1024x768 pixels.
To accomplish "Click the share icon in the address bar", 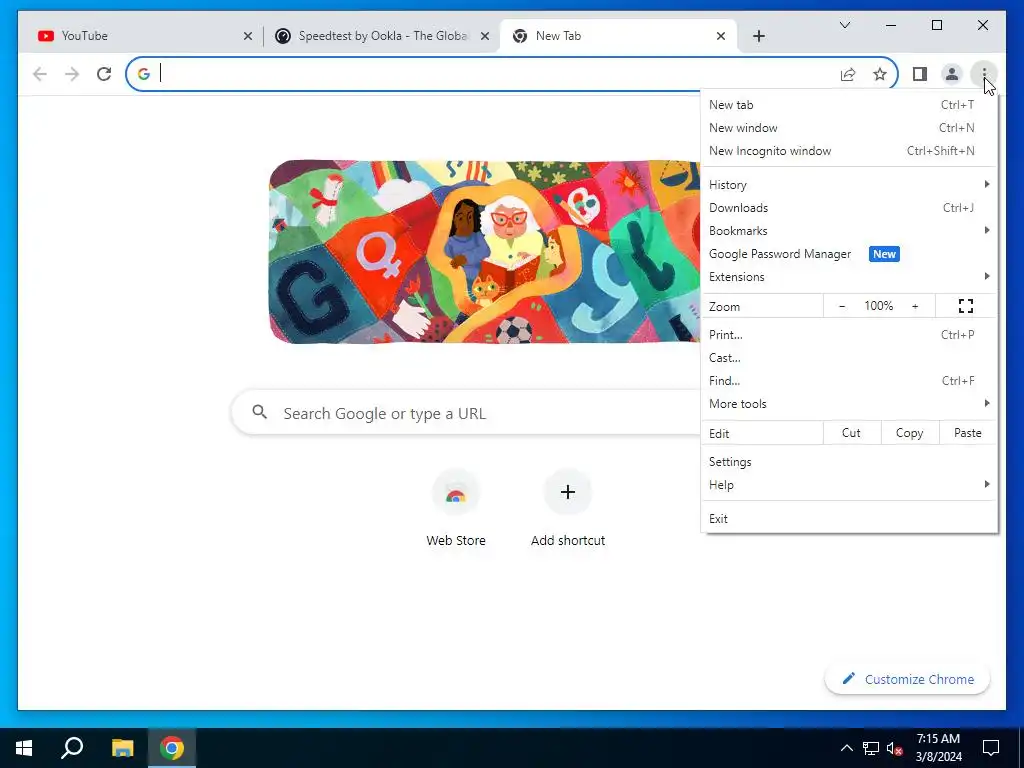I will [848, 74].
